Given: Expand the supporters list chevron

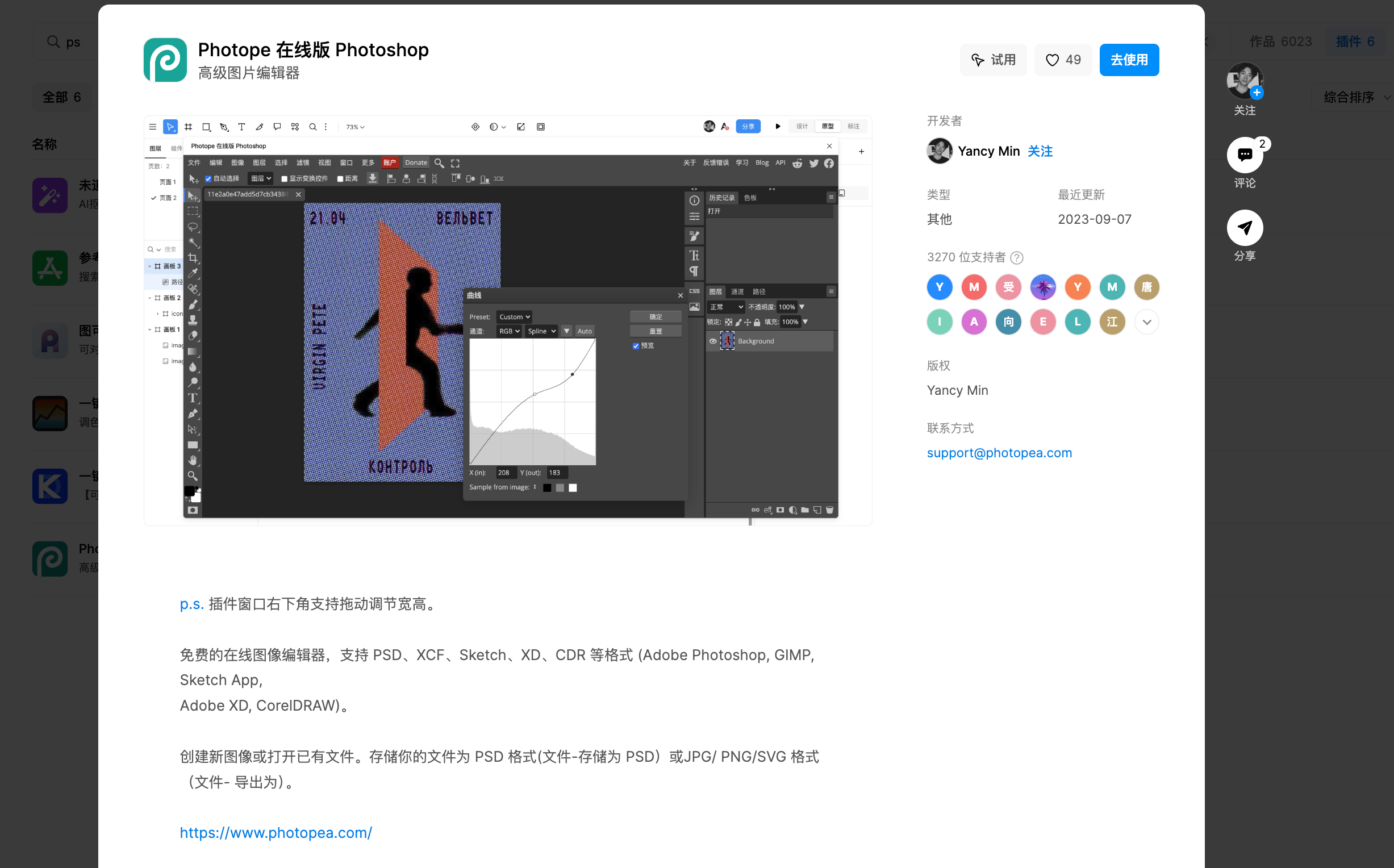Looking at the screenshot, I should point(1147,322).
